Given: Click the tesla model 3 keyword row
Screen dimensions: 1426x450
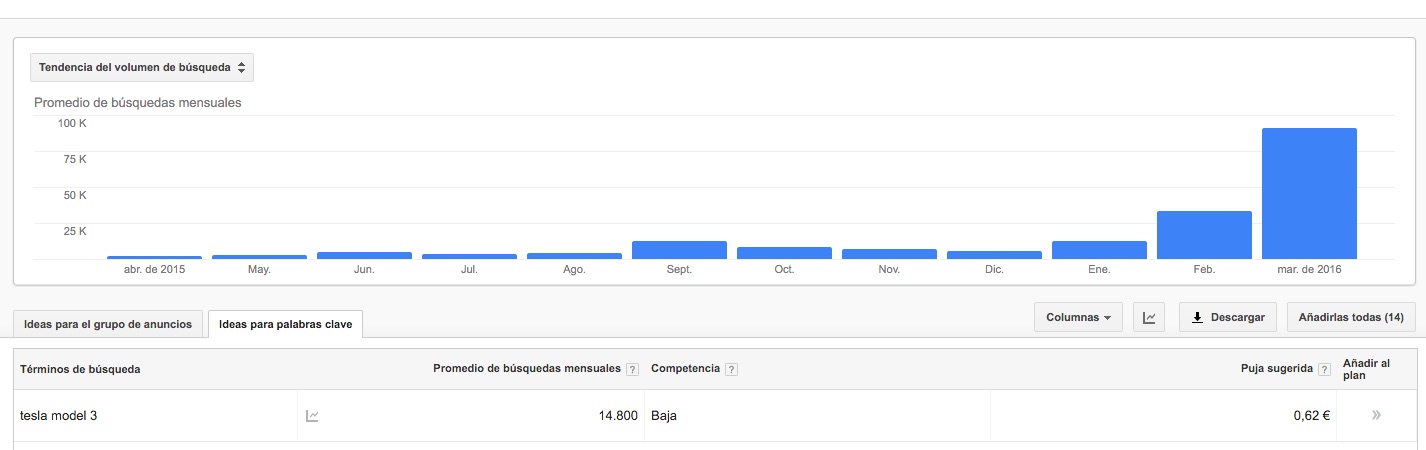Looking at the screenshot, I should click(x=715, y=416).
